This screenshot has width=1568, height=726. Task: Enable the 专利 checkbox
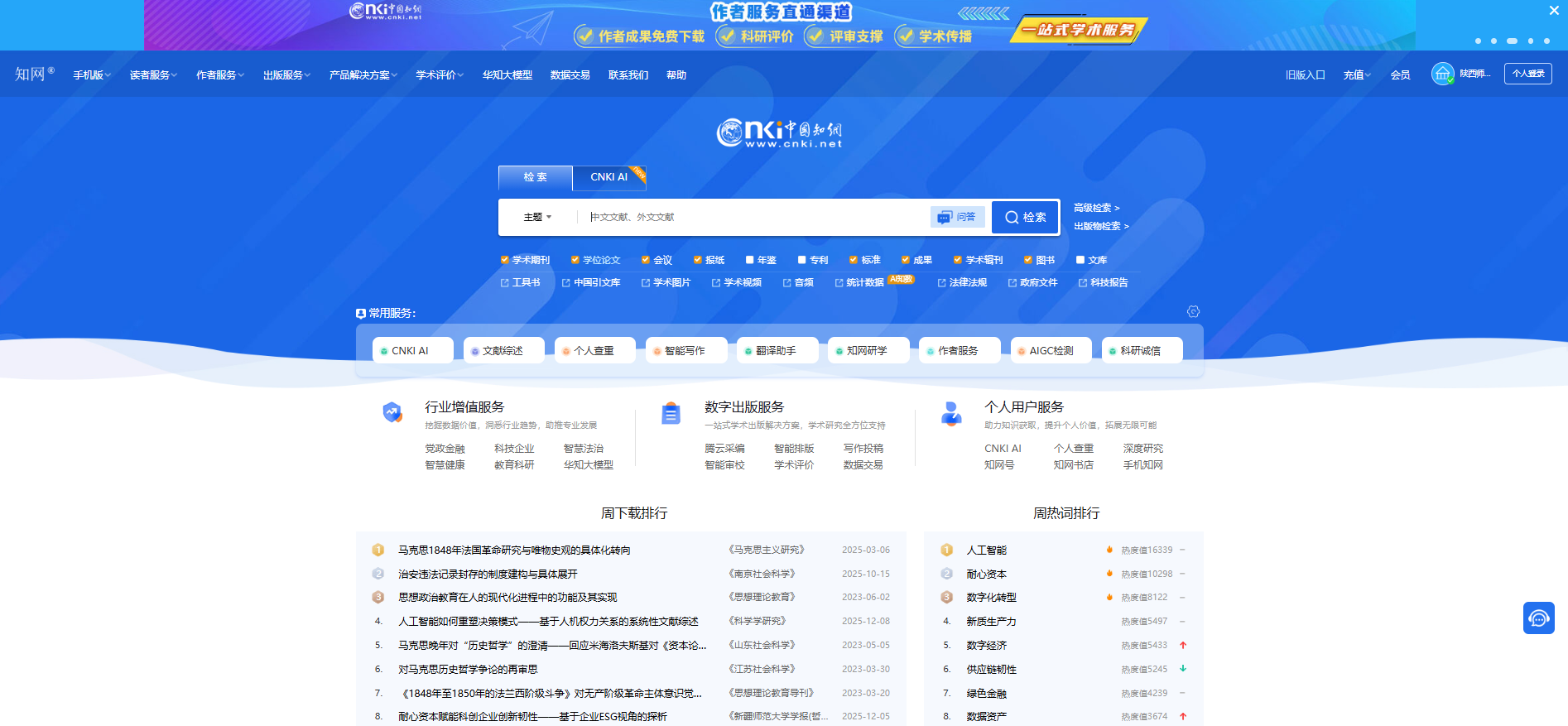pyautogui.click(x=801, y=260)
